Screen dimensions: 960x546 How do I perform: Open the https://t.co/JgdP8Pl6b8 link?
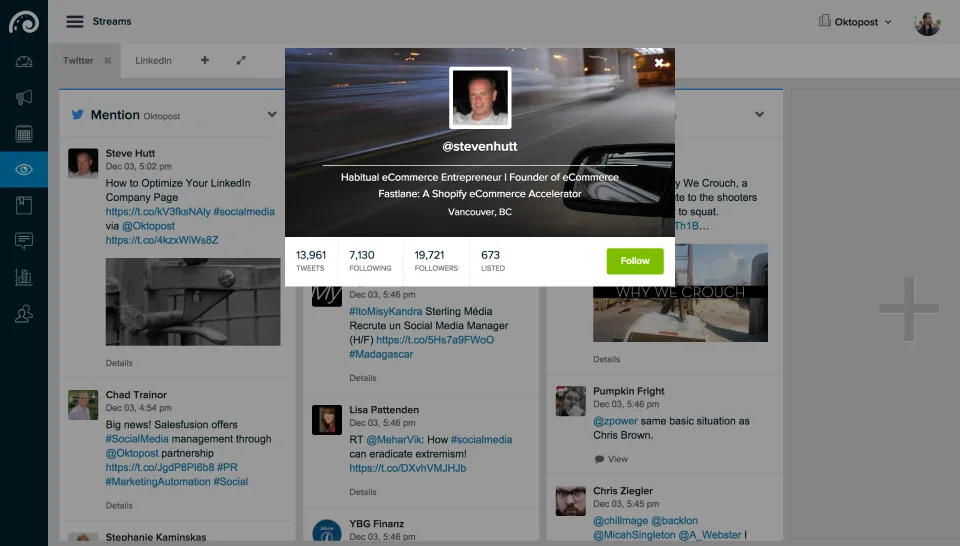[x=160, y=468]
